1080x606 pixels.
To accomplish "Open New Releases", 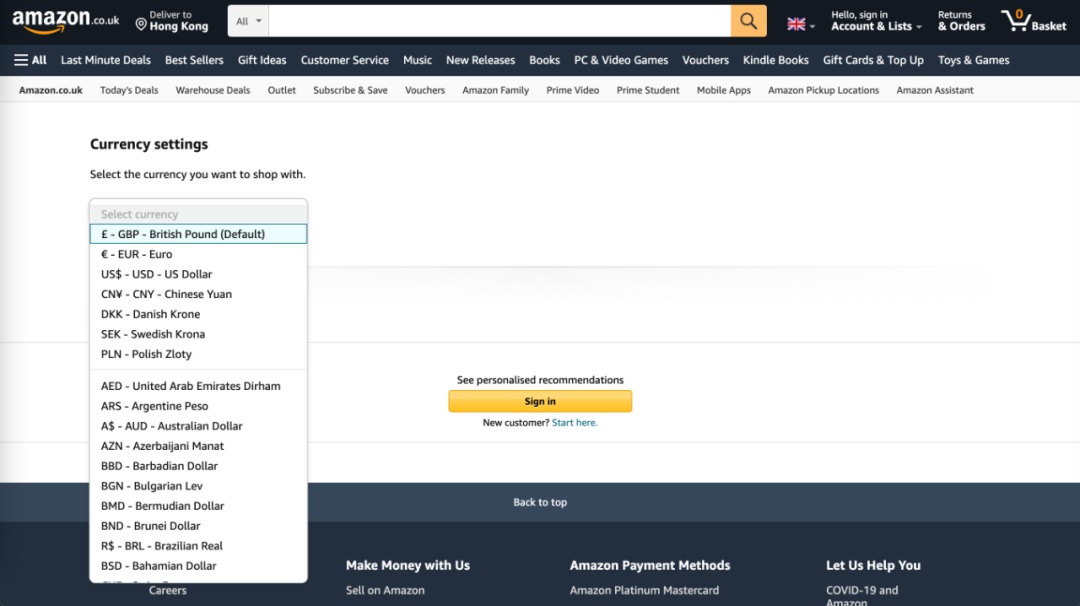I will click(x=480, y=60).
